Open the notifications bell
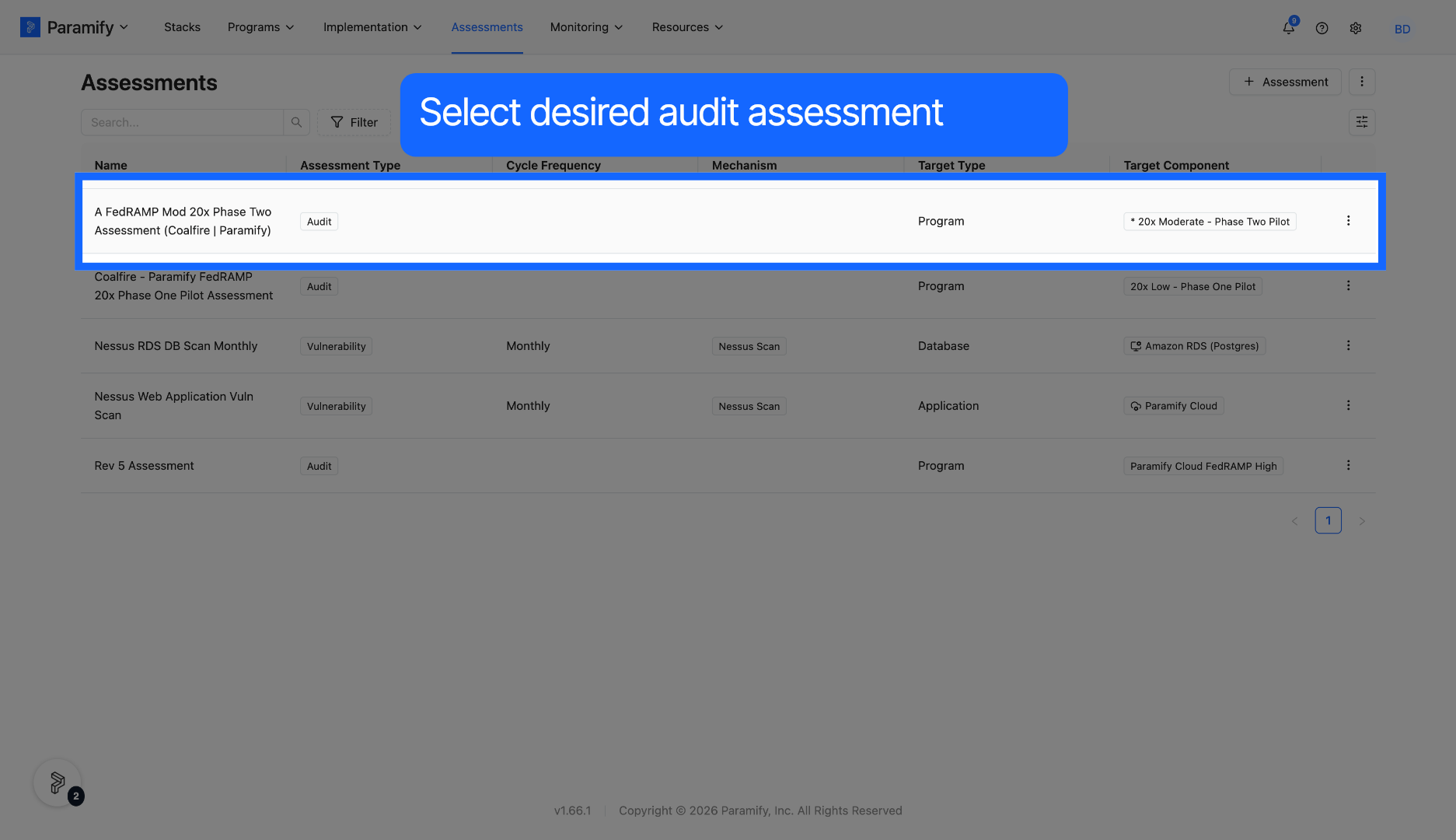The image size is (1456, 840). 1288,28
